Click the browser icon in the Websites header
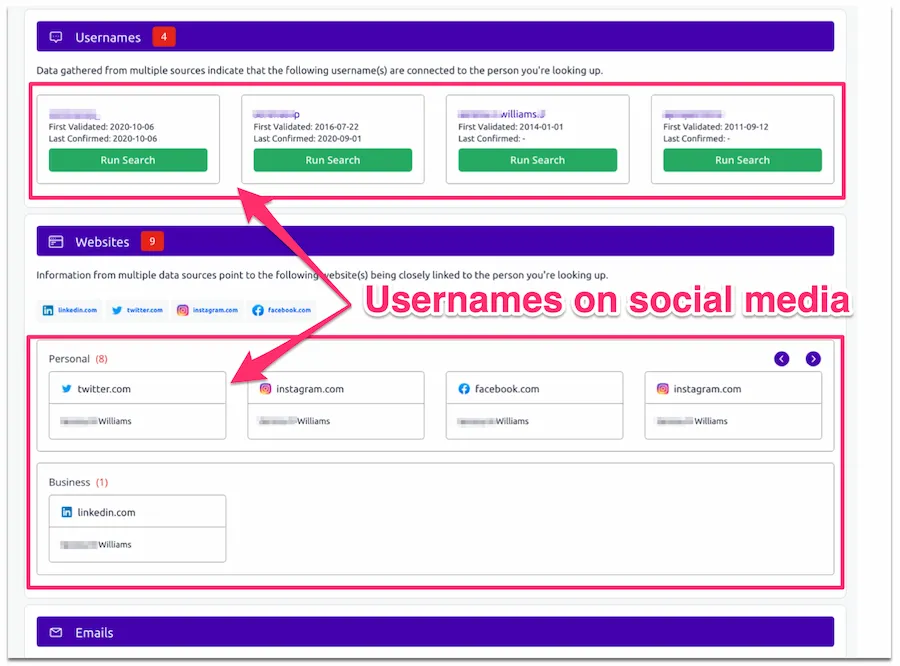This screenshot has height=666, width=900. (54, 241)
